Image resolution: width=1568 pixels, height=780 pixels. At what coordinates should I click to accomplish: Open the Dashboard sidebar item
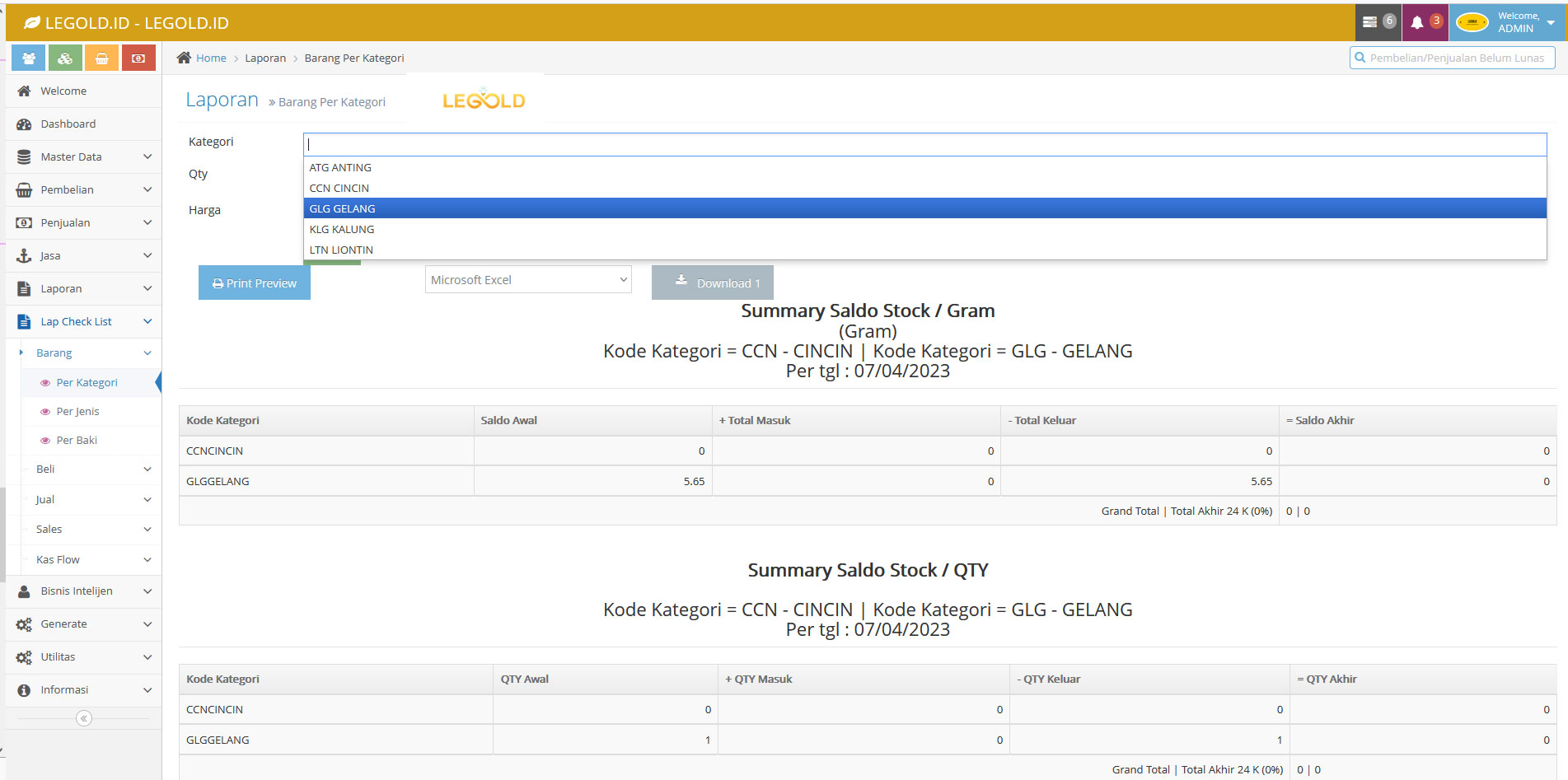[x=69, y=124]
